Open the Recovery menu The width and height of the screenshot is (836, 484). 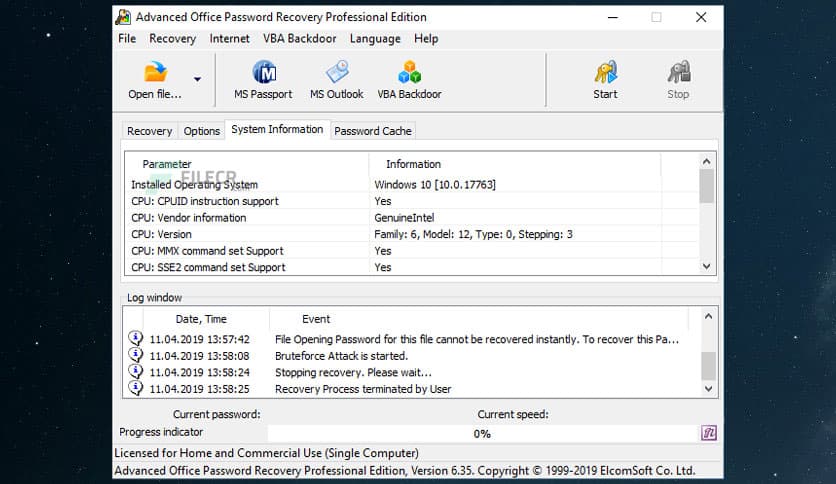coord(172,38)
